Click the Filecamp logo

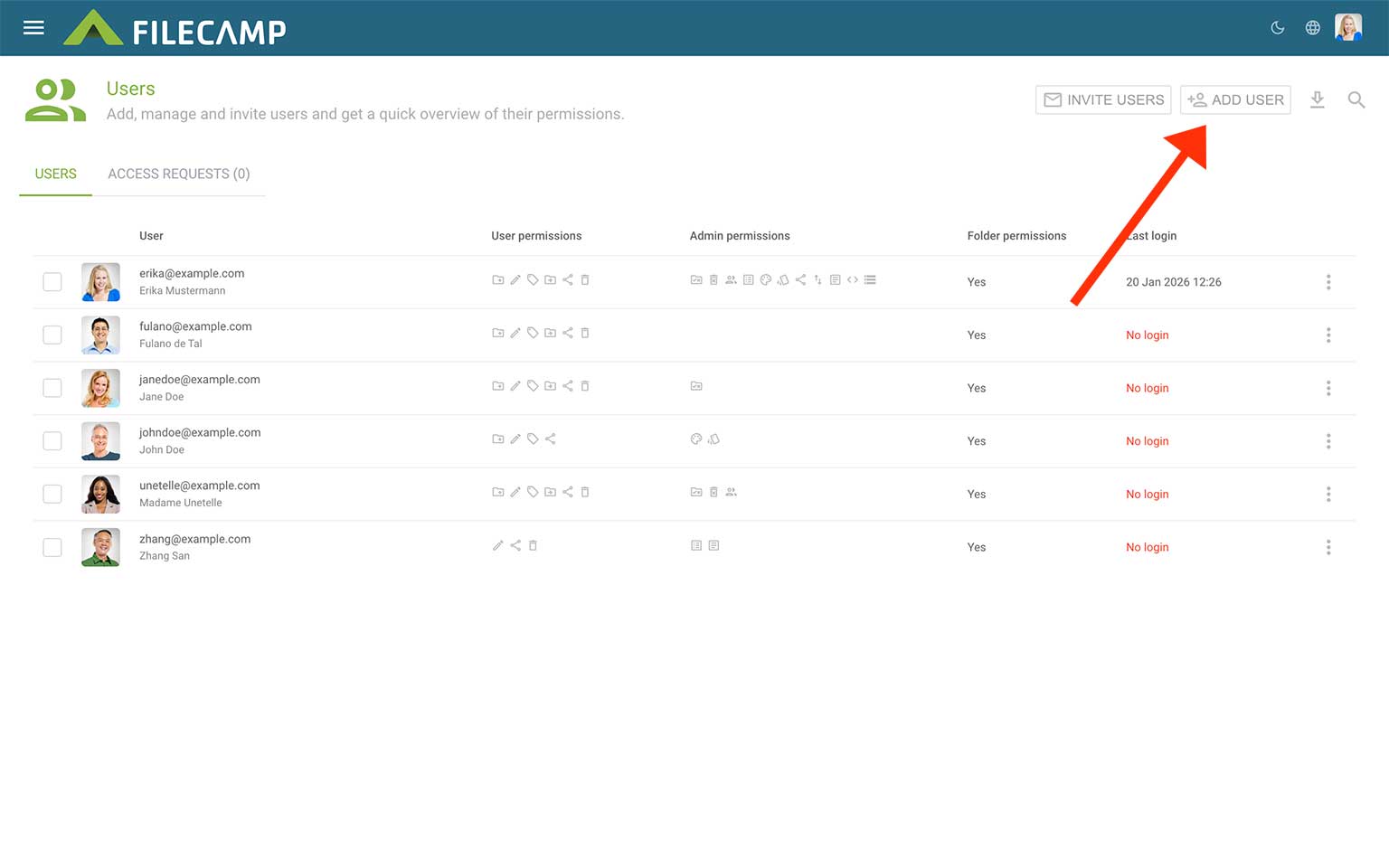coord(175,29)
